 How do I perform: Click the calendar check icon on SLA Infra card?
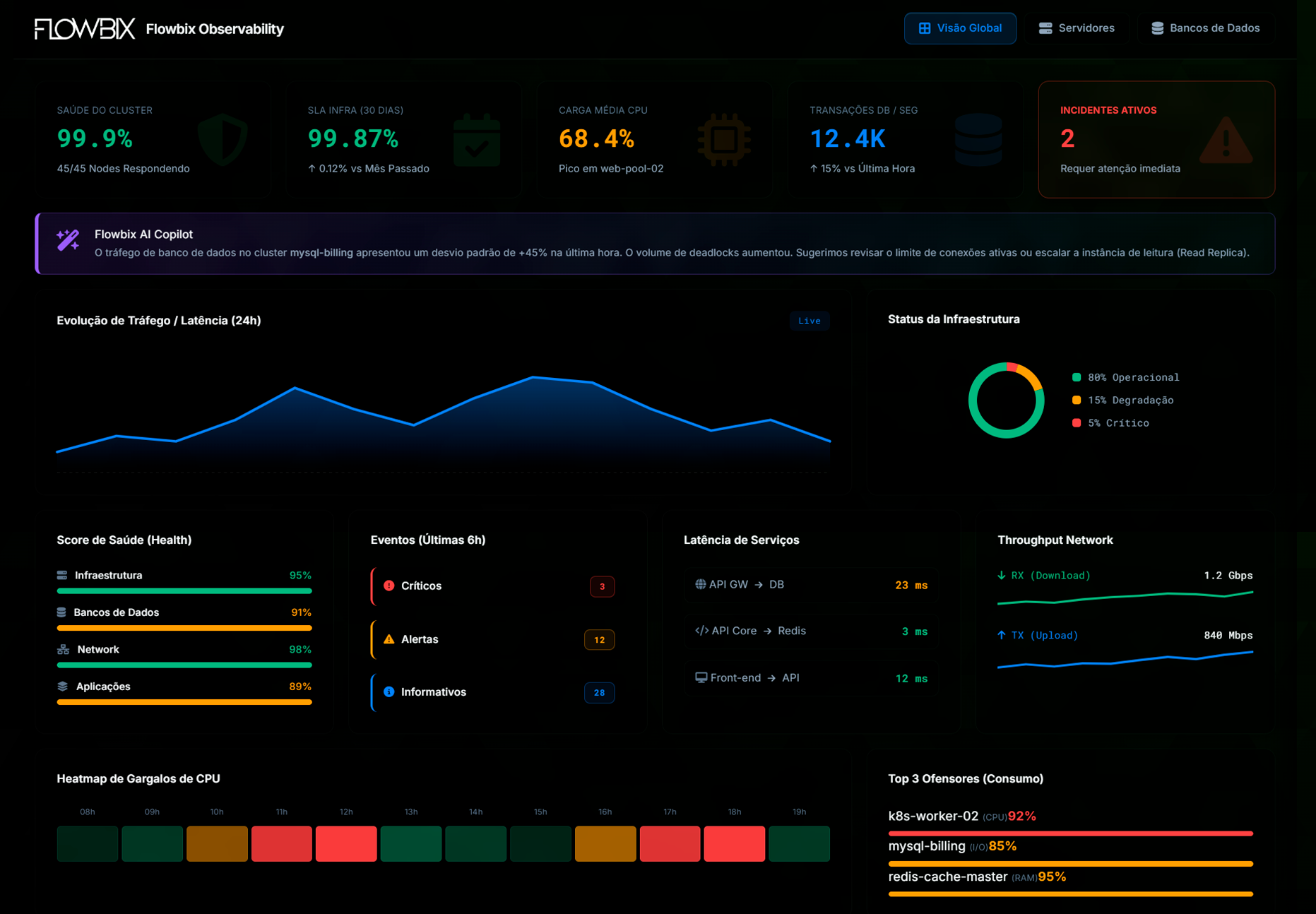[477, 139]
